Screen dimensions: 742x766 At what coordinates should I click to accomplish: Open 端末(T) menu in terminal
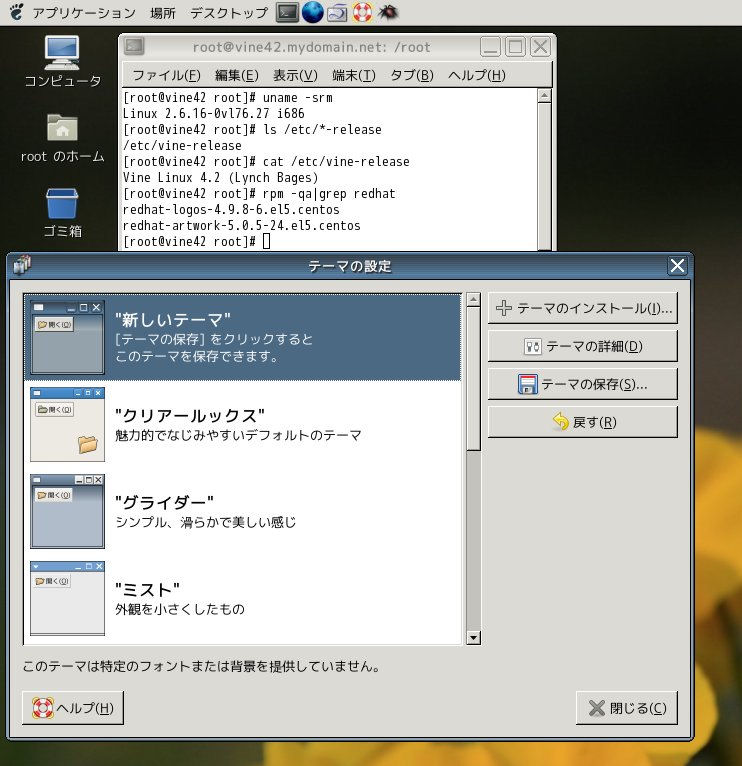point(354,75)
